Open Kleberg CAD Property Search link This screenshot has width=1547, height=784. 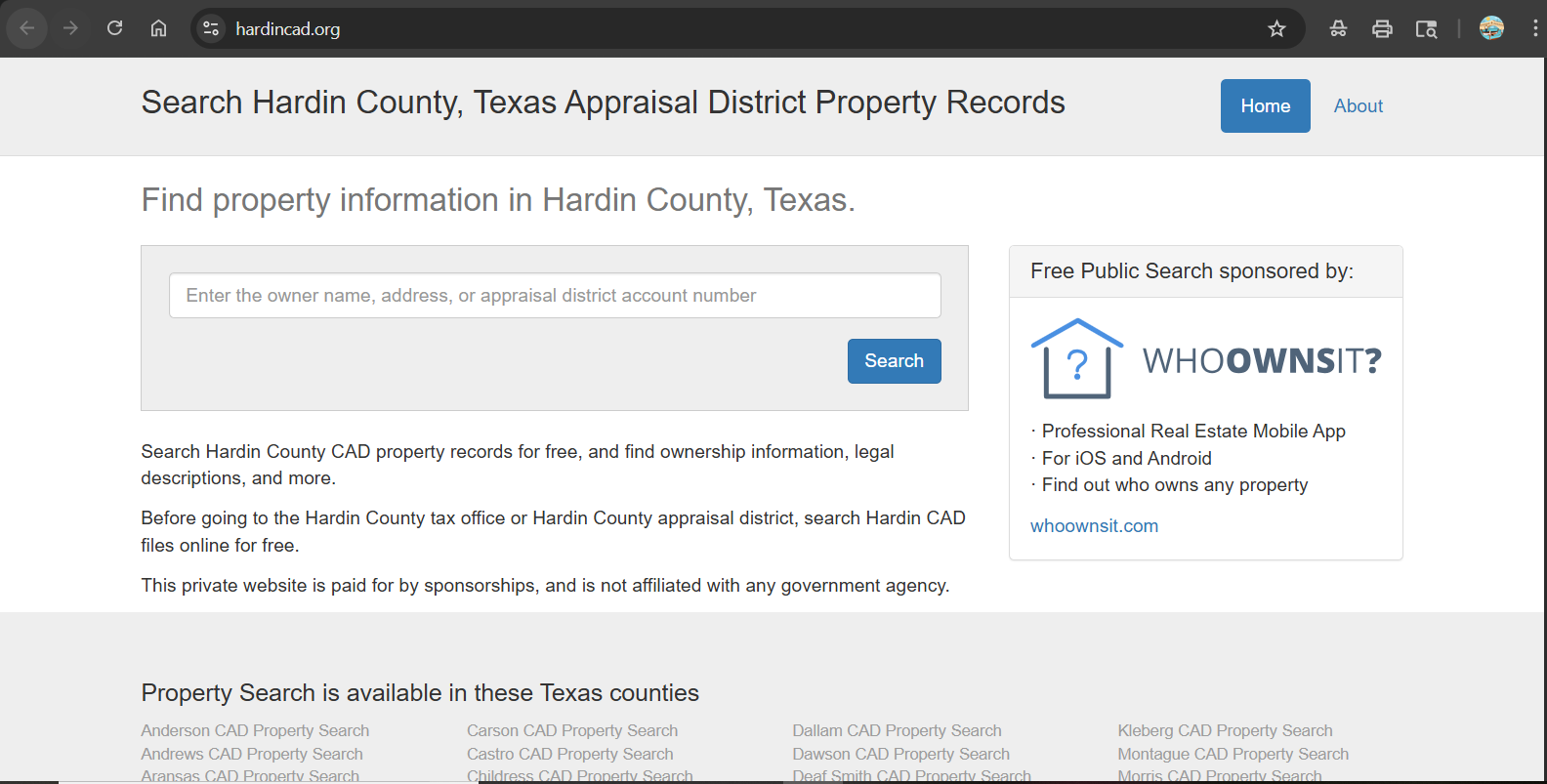coord(1225,730)
